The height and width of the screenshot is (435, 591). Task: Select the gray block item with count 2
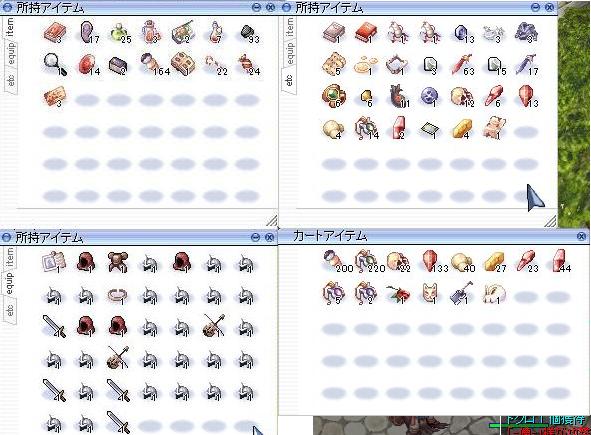tap(118, 66)
